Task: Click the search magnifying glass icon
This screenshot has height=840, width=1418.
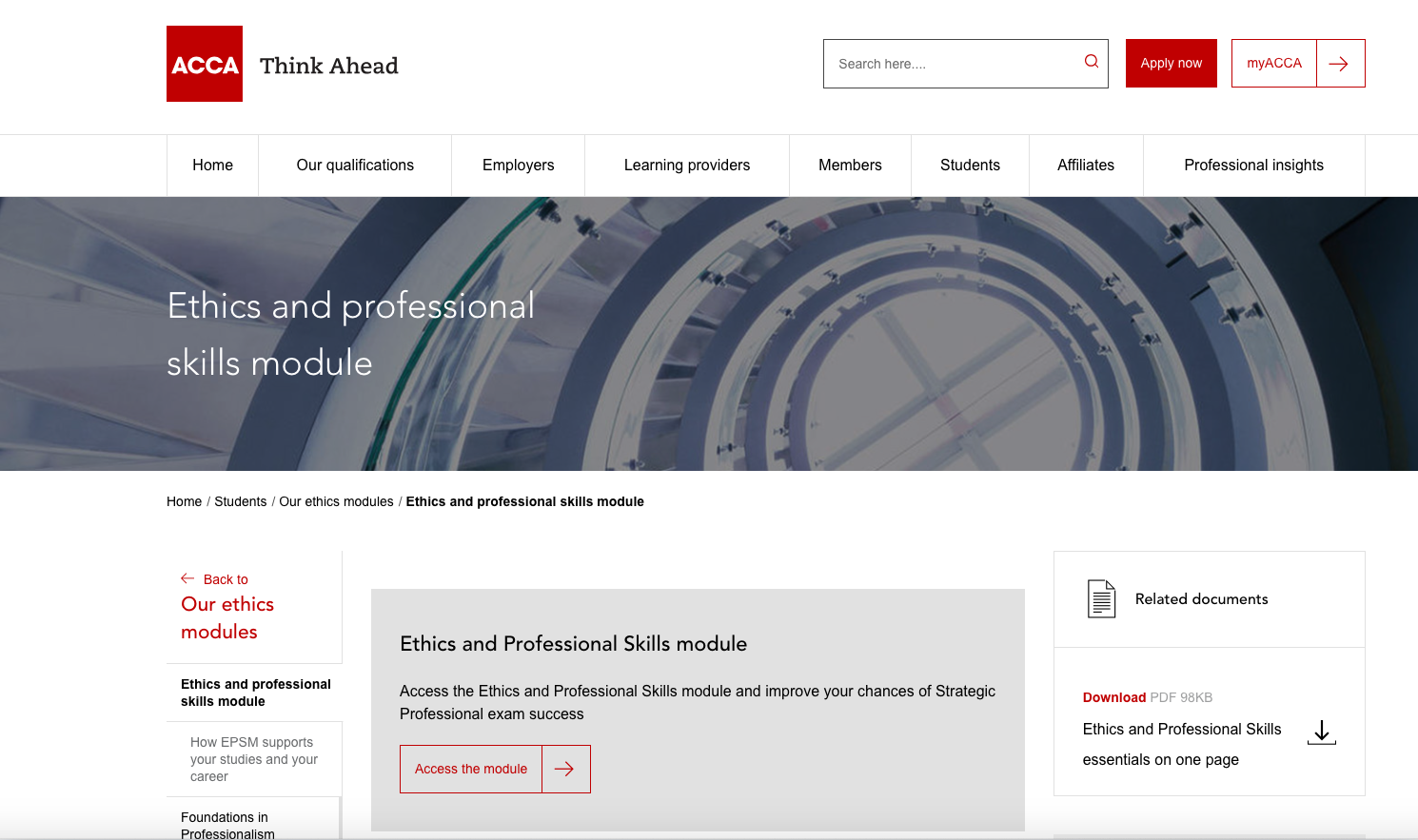Action: 1090,60
